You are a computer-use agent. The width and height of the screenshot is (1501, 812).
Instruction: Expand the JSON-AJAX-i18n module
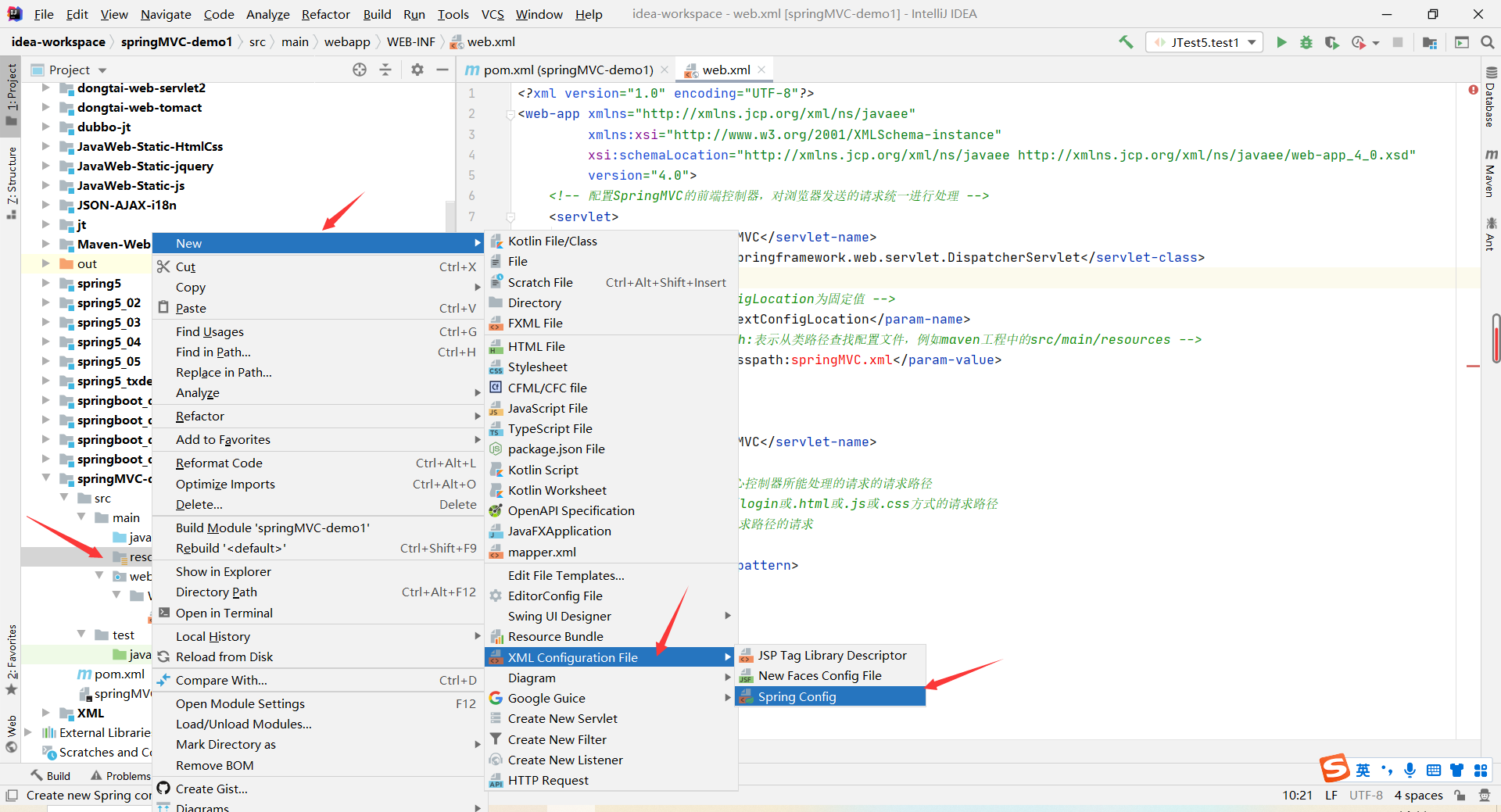pyautogui.click(x=45, y=205)
